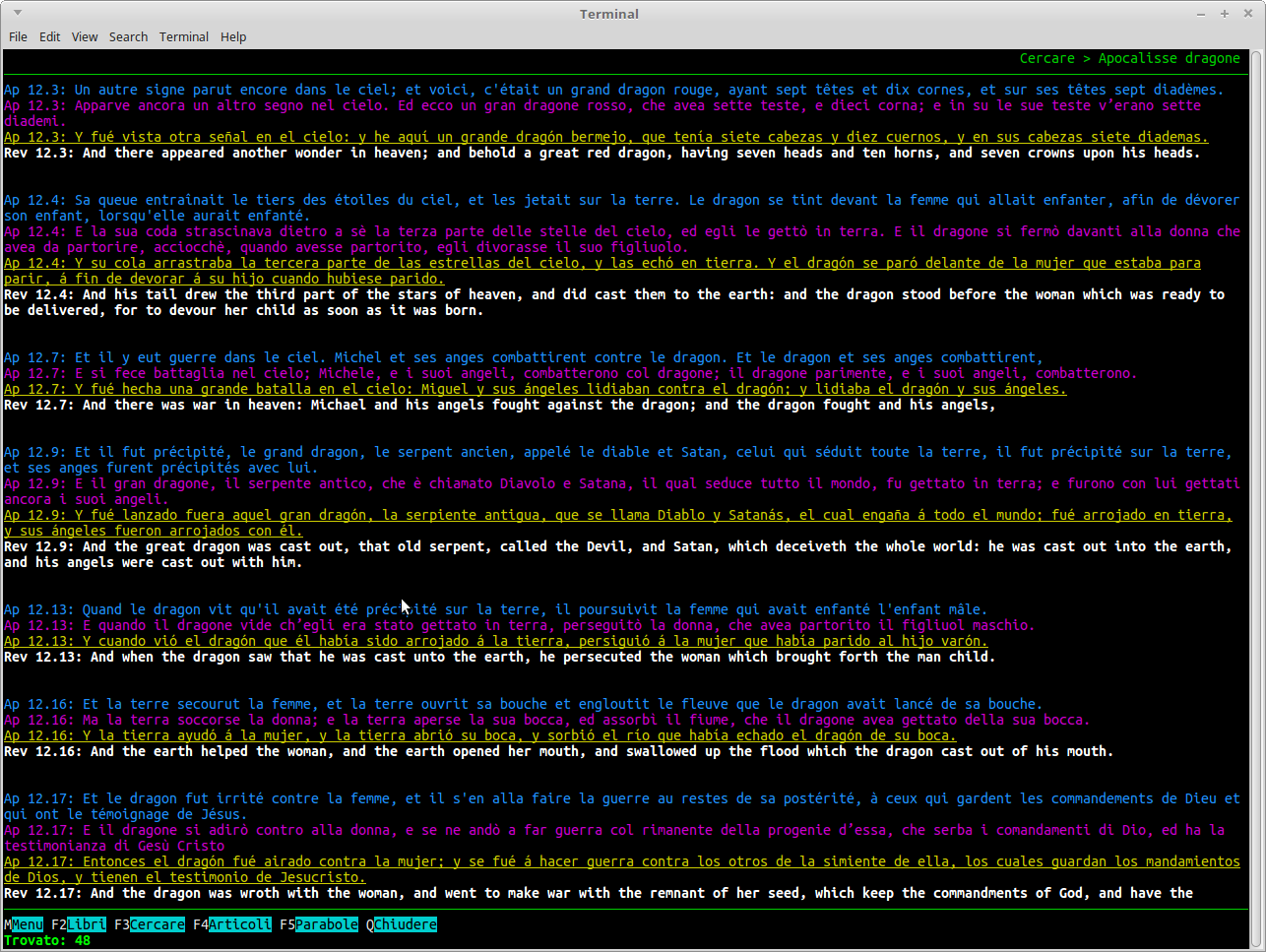Open the Help menu

coord(233,36)
